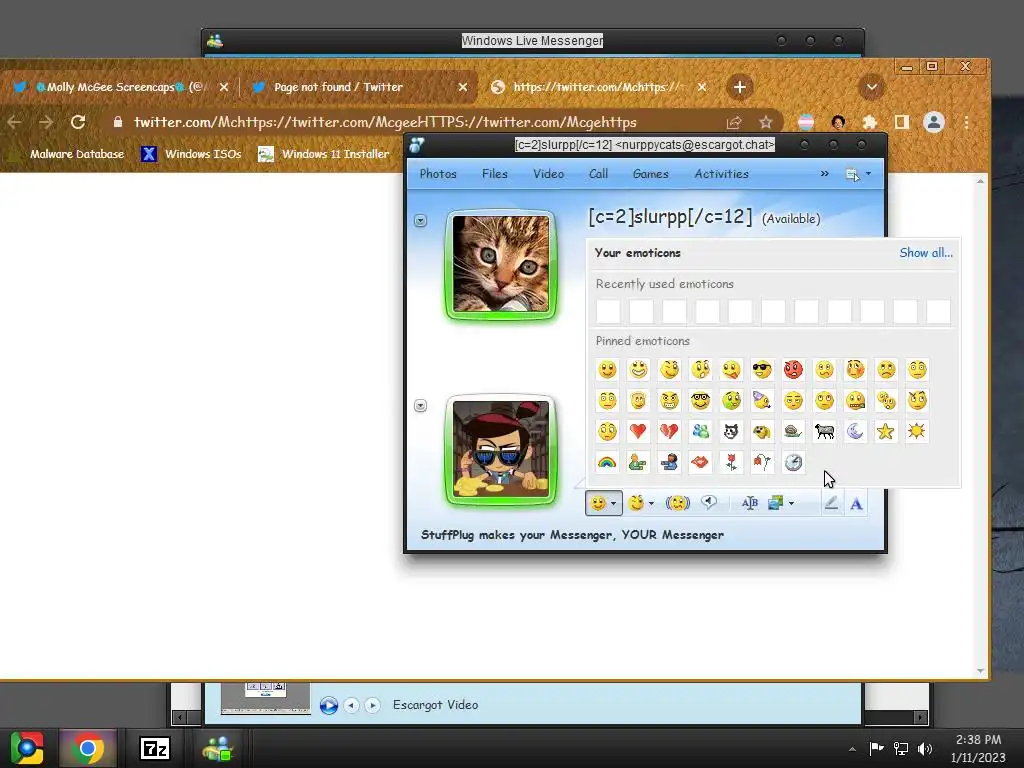Insert the red lips kiss emoticon
1024x768 pixels.
[700, 462]
